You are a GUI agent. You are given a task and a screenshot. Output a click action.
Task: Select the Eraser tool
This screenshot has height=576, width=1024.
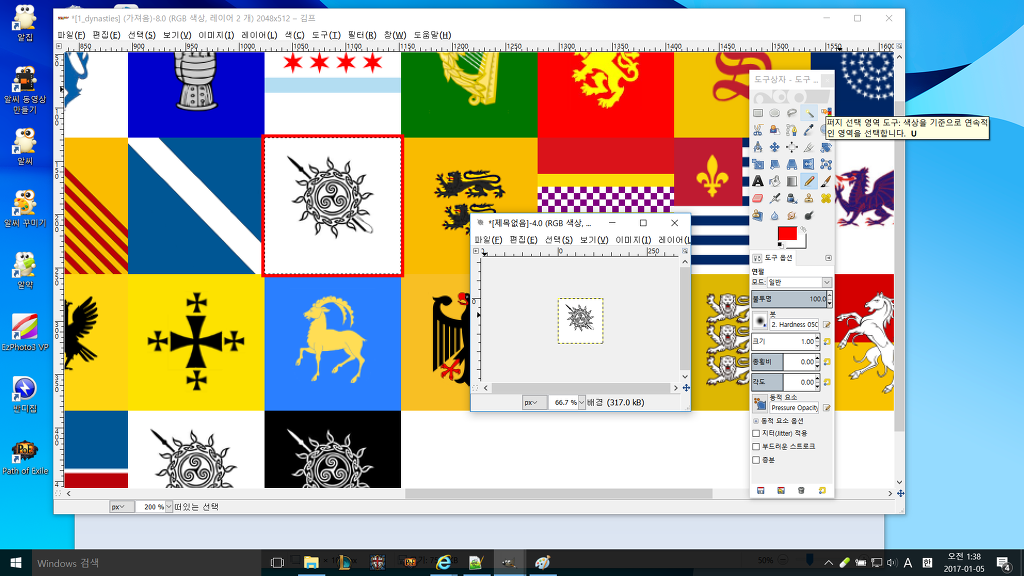click(x=758, y=198)
